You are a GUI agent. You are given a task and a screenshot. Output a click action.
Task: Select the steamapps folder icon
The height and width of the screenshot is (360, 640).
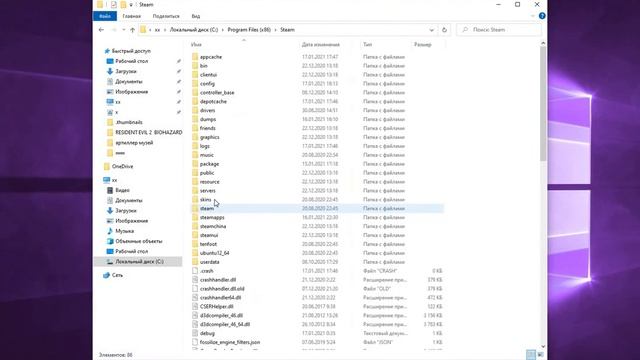195,218
